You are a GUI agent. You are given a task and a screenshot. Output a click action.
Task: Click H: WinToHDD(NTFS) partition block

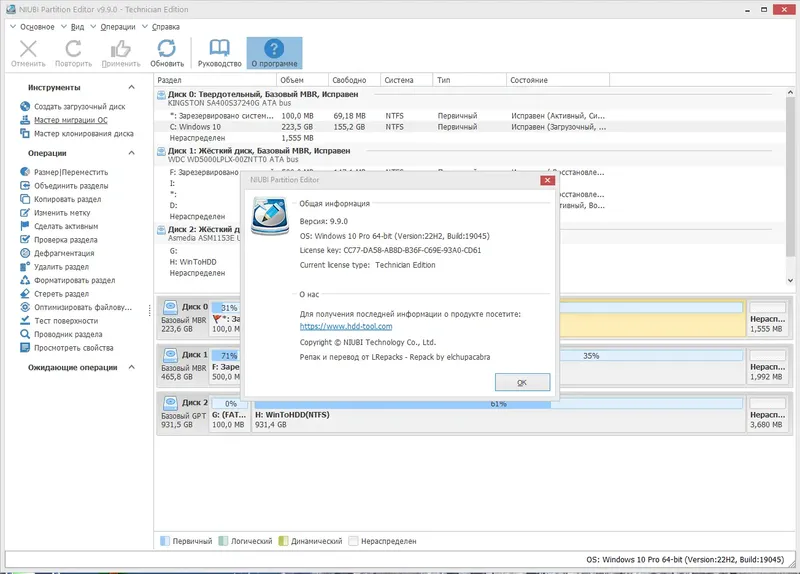point(498,415)
